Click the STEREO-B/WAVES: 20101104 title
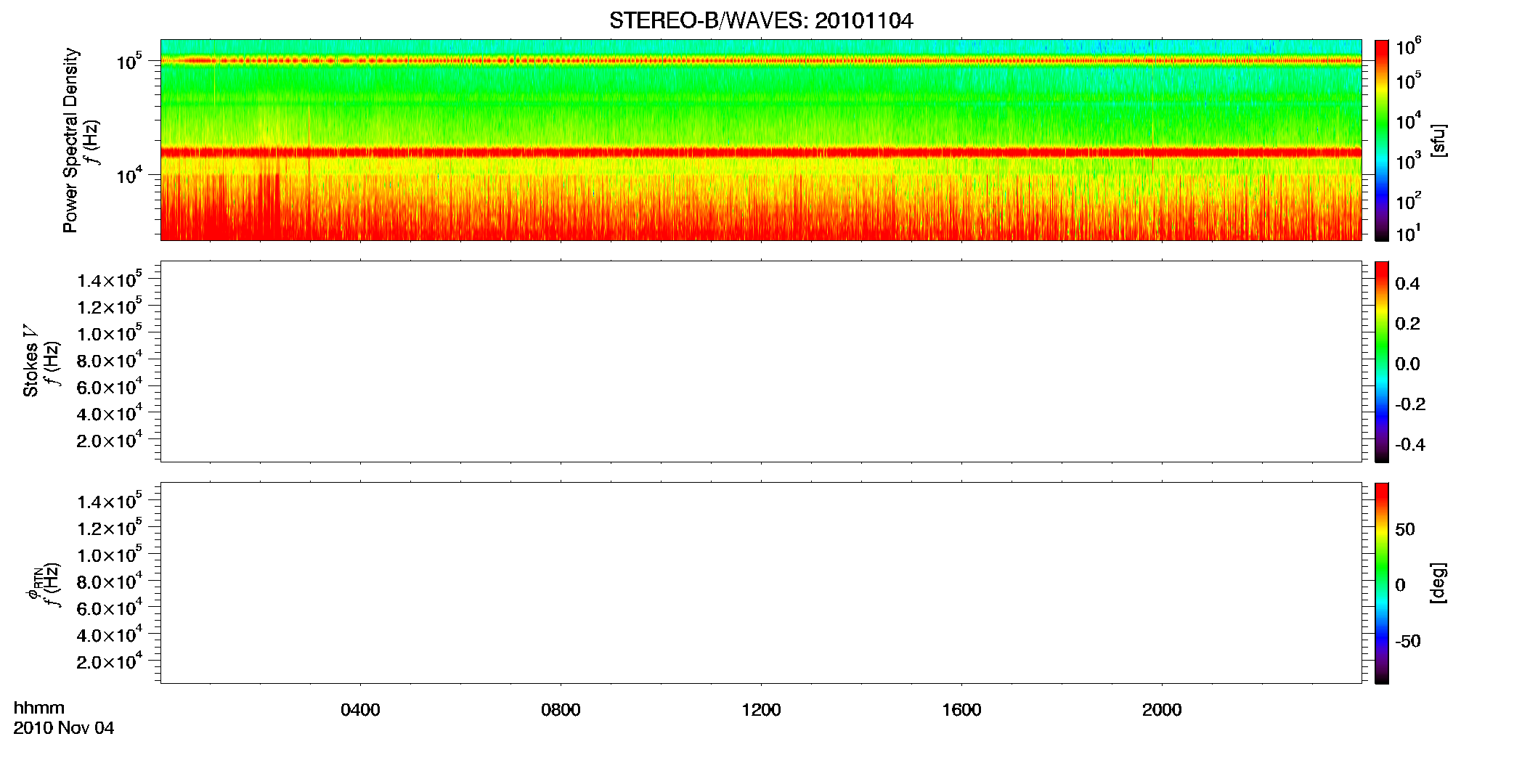Screen dimensions: 1522x784 click(x=760, y=20)
